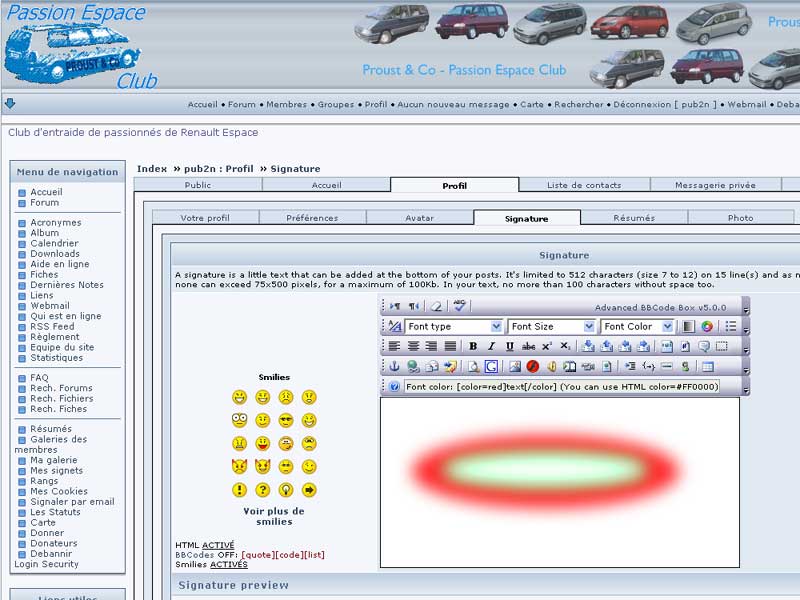
Task: Select the Préférences tab
Action: click(312, 218)
